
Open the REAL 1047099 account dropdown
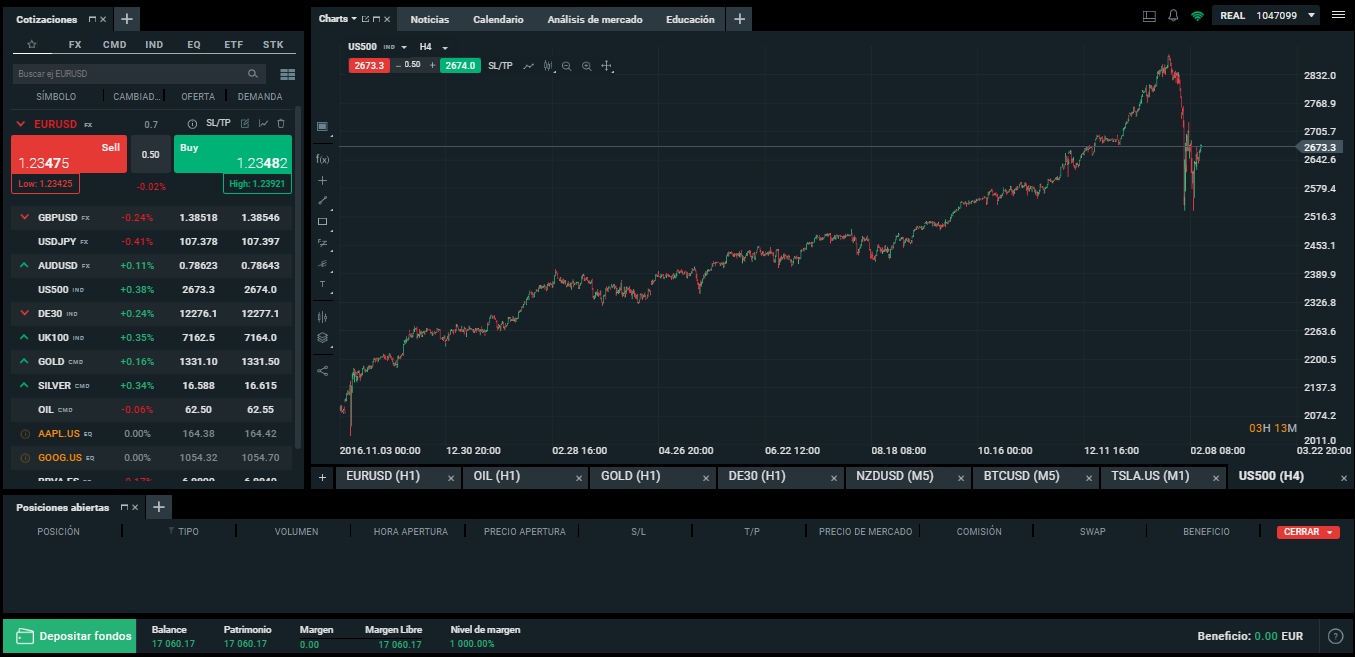[1265, 16]
